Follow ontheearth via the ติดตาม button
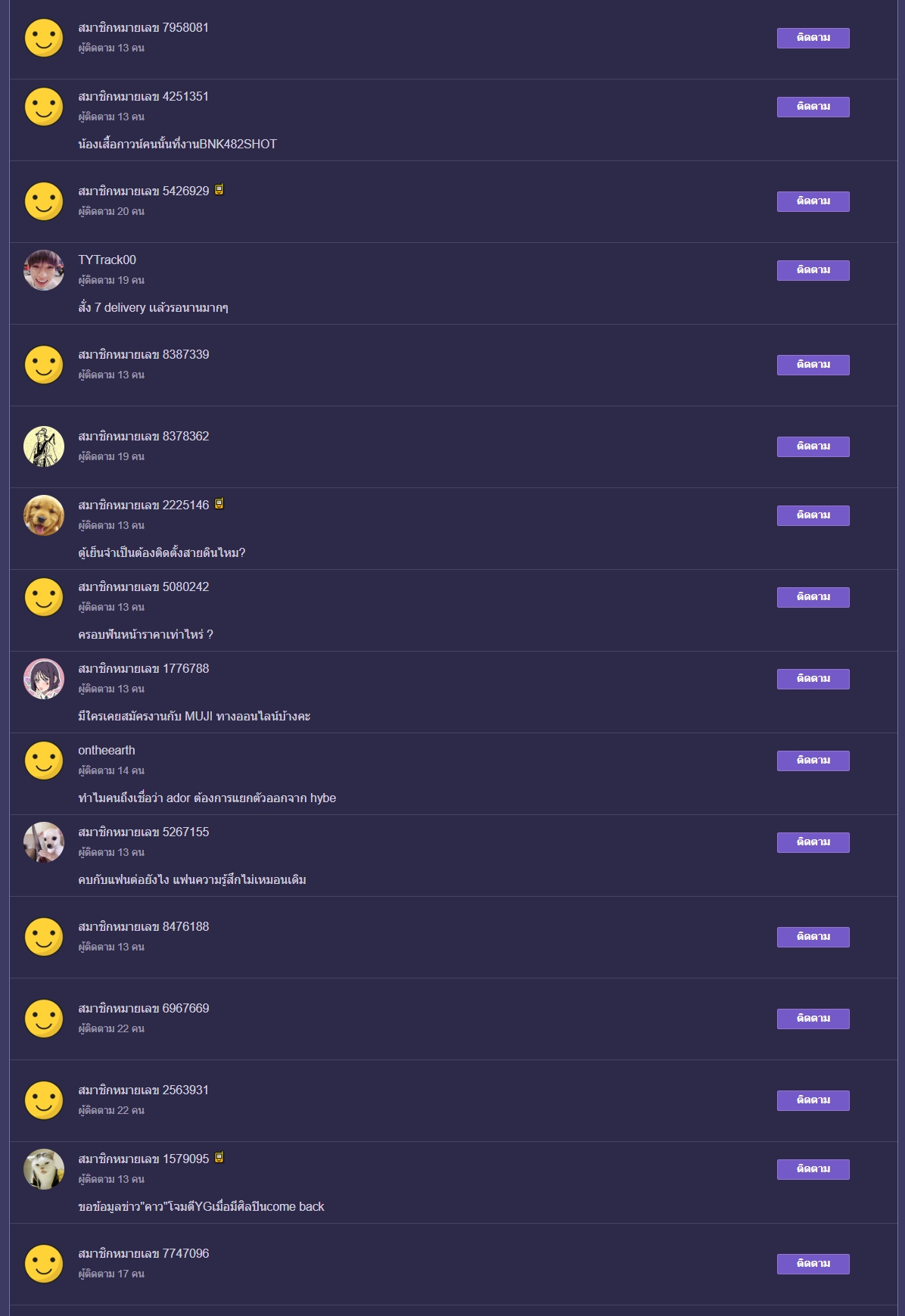Screen dimensions: 905x1316 click(813, 761)
